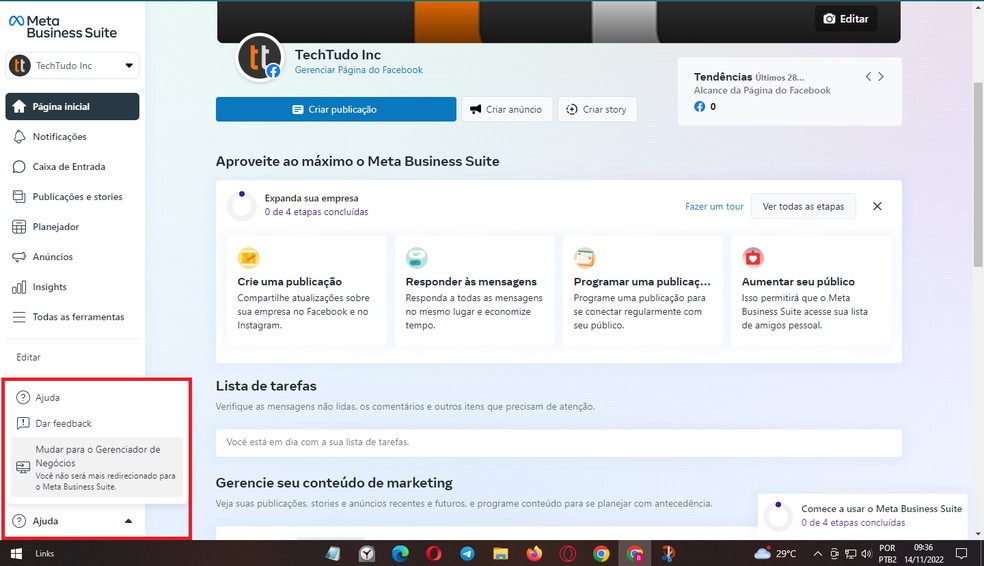Show hidden tray icons arrow
This screenshot has height=566, width=984.
click(818, 553)
